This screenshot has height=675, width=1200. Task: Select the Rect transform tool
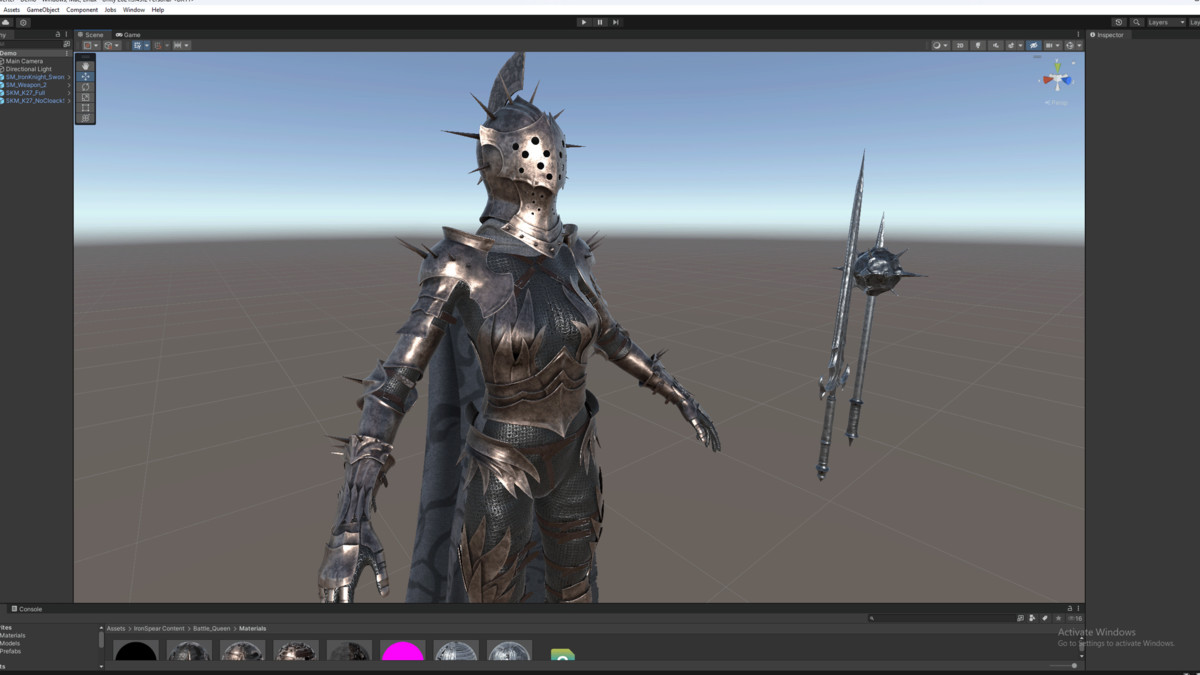pos(85,108)
